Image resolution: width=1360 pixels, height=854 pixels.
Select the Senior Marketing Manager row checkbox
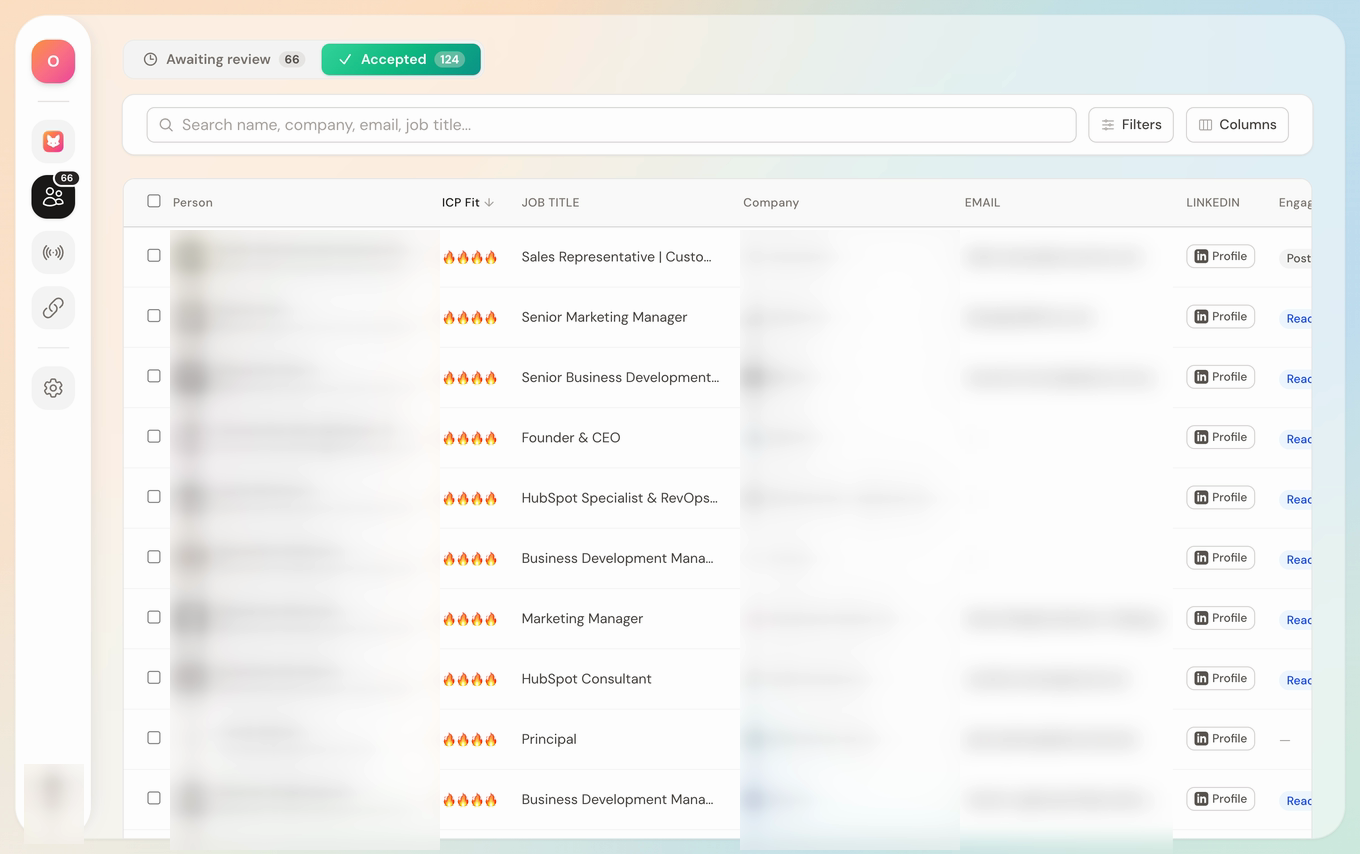[154, 316]
